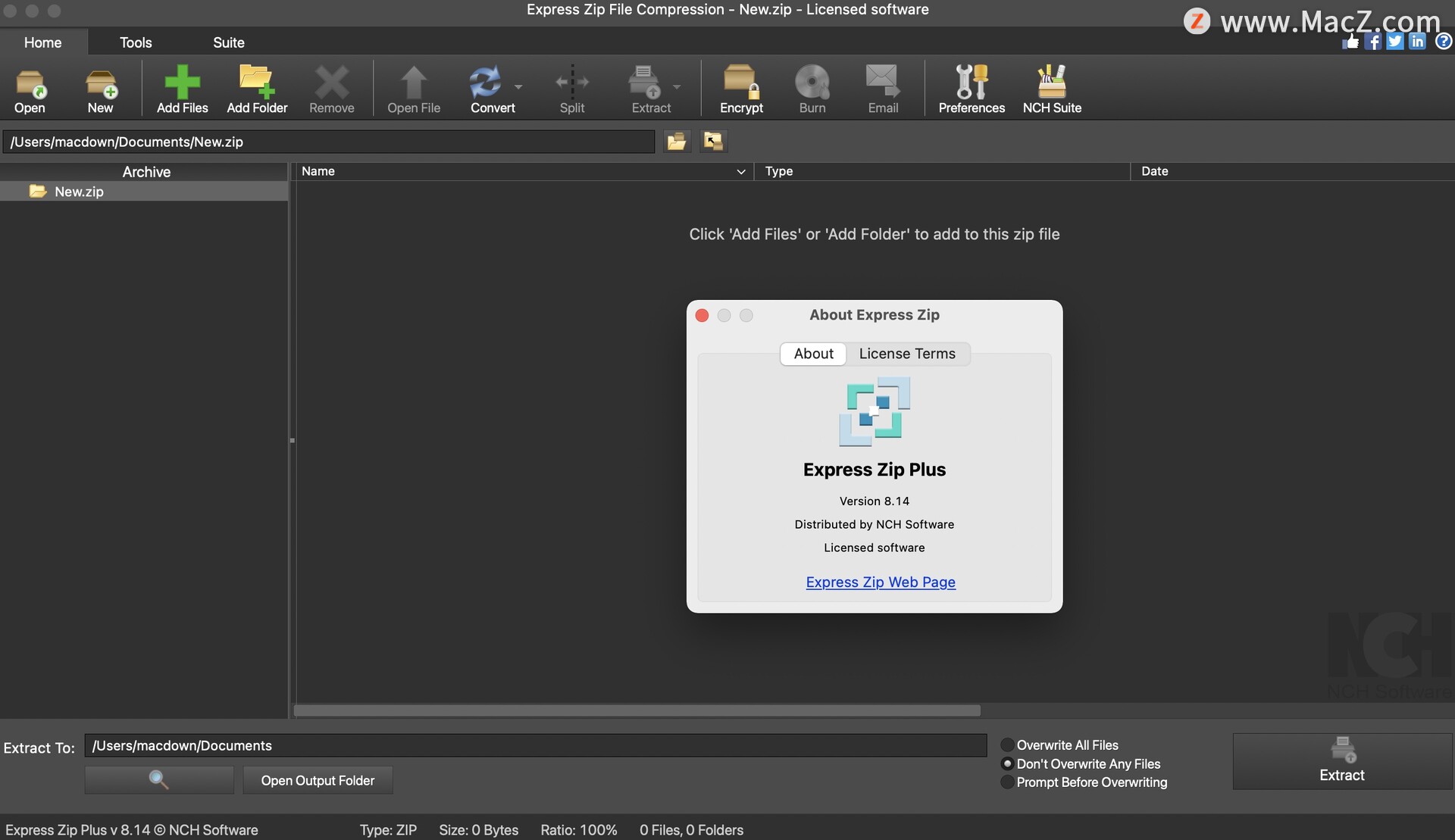Screen dimensions: 1455x840
Task: Switch to the About tab
Action: point(813,353)
